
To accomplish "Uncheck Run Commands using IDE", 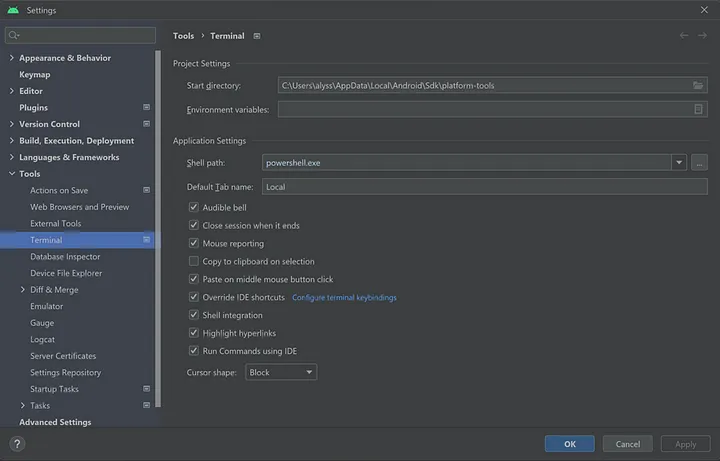I will coord(194,351).
